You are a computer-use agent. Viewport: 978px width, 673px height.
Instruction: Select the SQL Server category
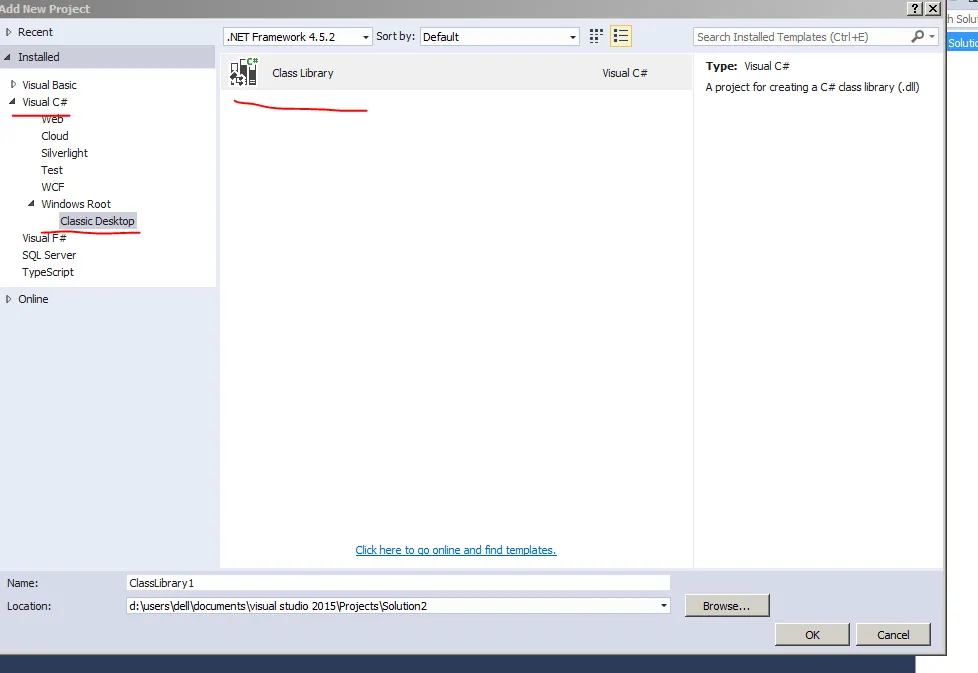(49, 255)
